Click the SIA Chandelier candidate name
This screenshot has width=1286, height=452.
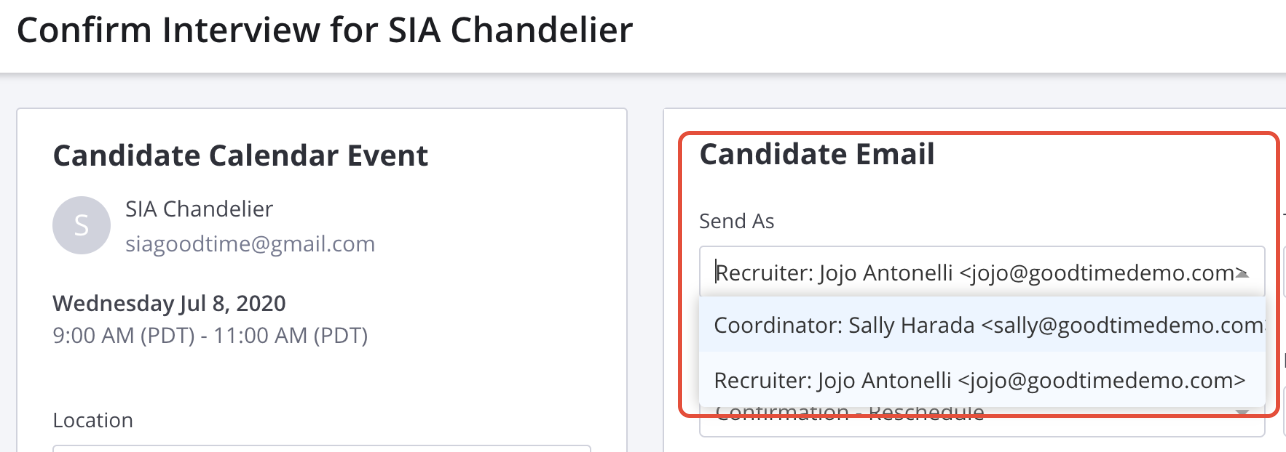pos(199,209)
